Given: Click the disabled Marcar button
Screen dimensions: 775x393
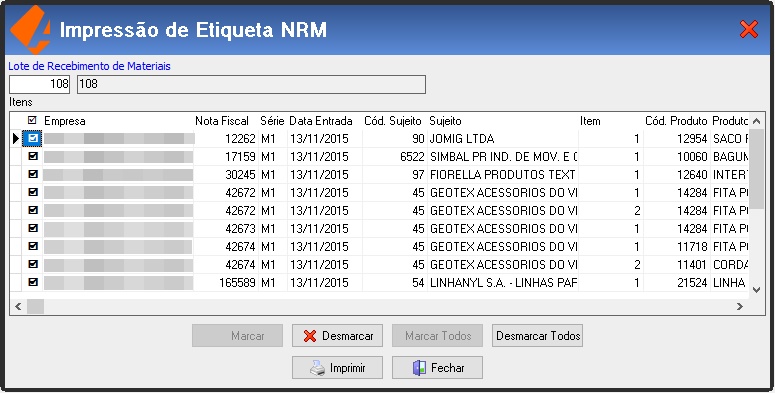Looking at the screenshot, I should pyautogui.click(x=238, y=336).
